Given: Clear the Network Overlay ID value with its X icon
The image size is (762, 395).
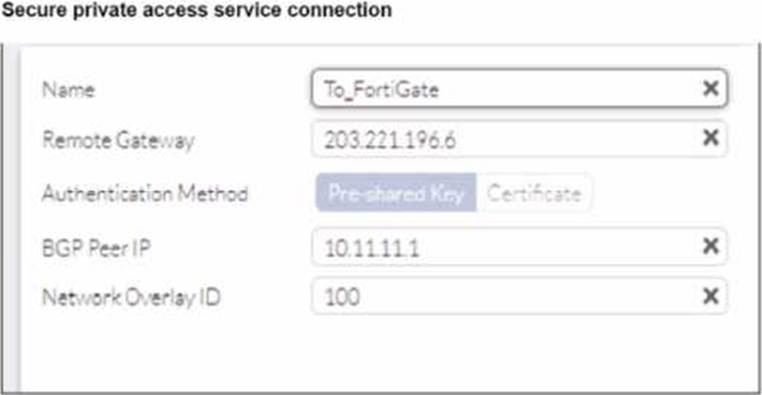Looking at the screenshot, I should (x=710, y=296).
